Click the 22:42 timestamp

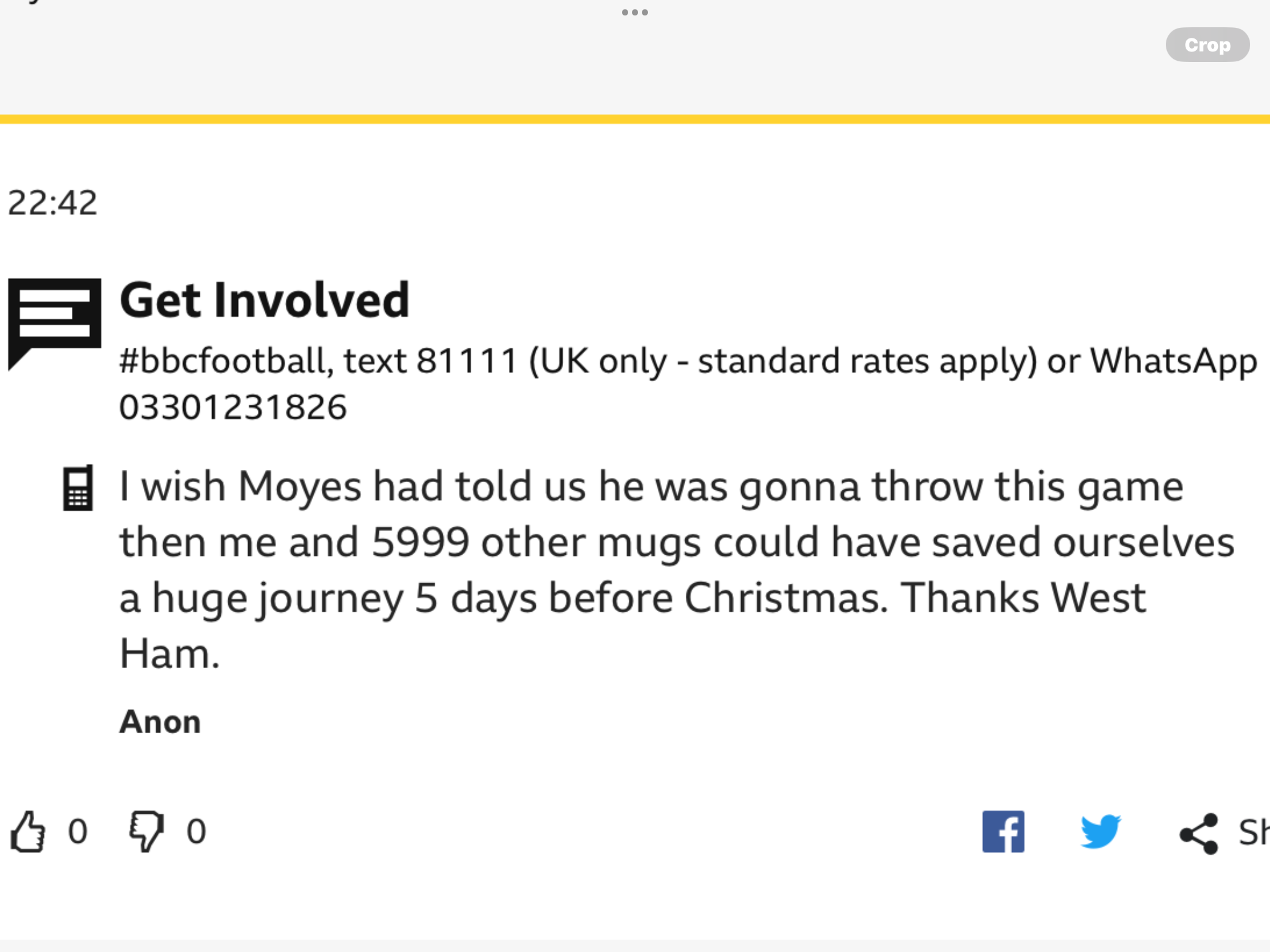[x=53, y=203]
